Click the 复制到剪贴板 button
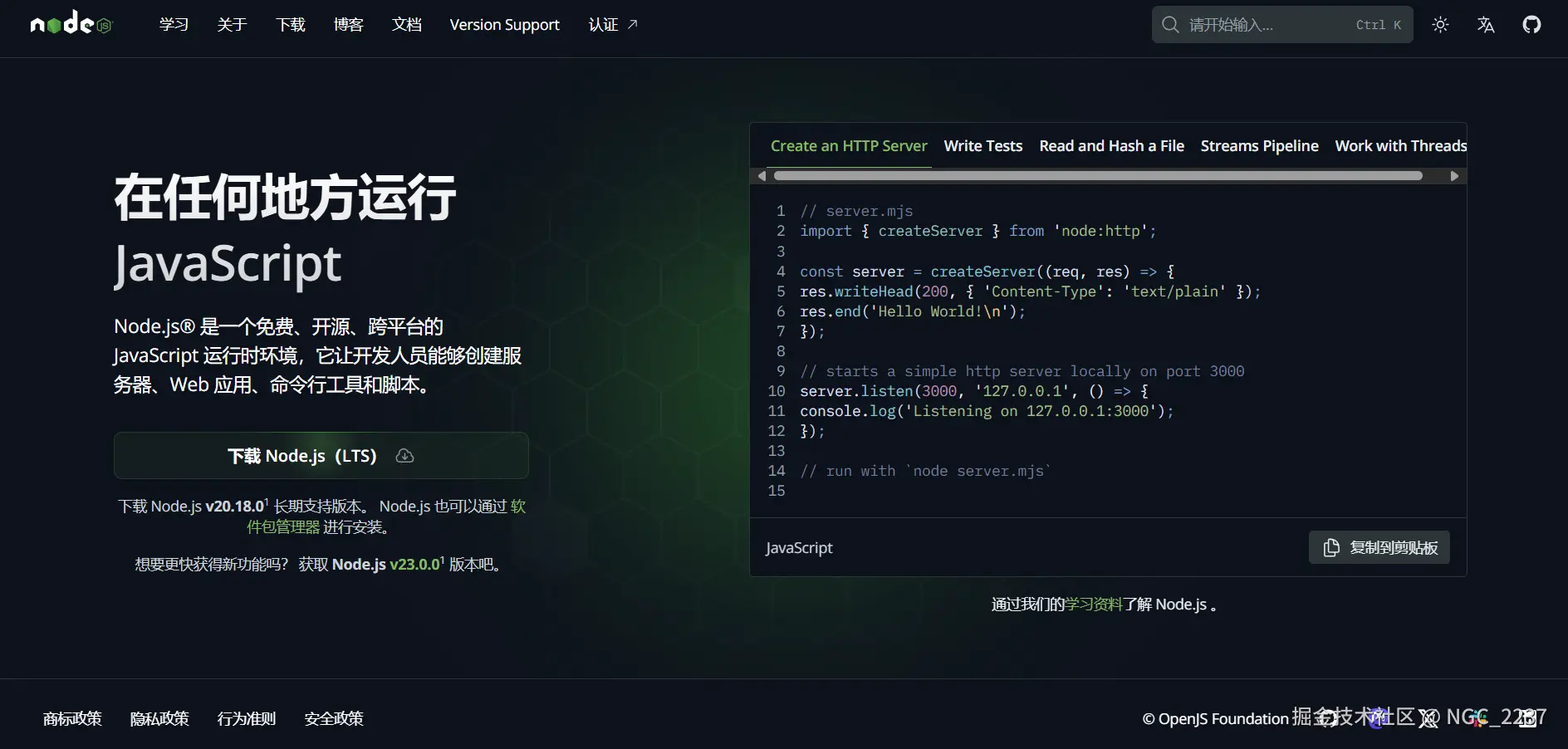The image size is (1568, 749). (1379, 547)
